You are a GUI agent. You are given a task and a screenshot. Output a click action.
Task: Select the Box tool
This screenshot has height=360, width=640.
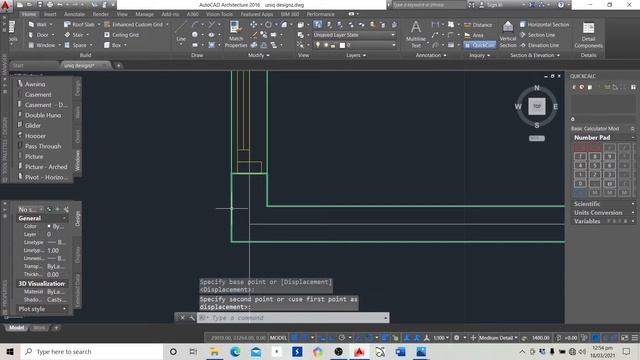point(113,45)
